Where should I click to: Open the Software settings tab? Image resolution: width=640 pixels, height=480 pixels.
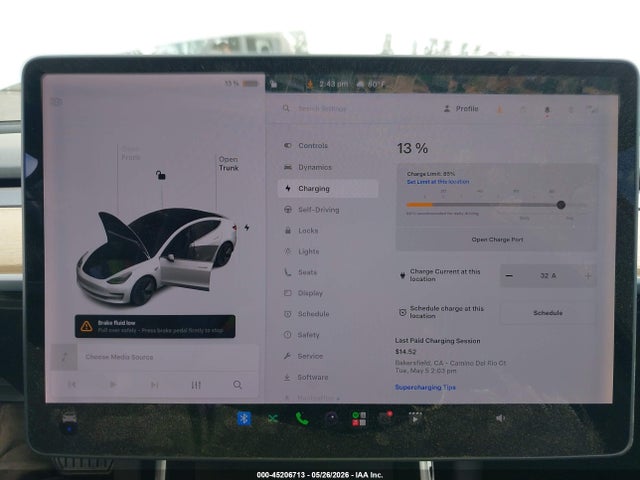306,378
